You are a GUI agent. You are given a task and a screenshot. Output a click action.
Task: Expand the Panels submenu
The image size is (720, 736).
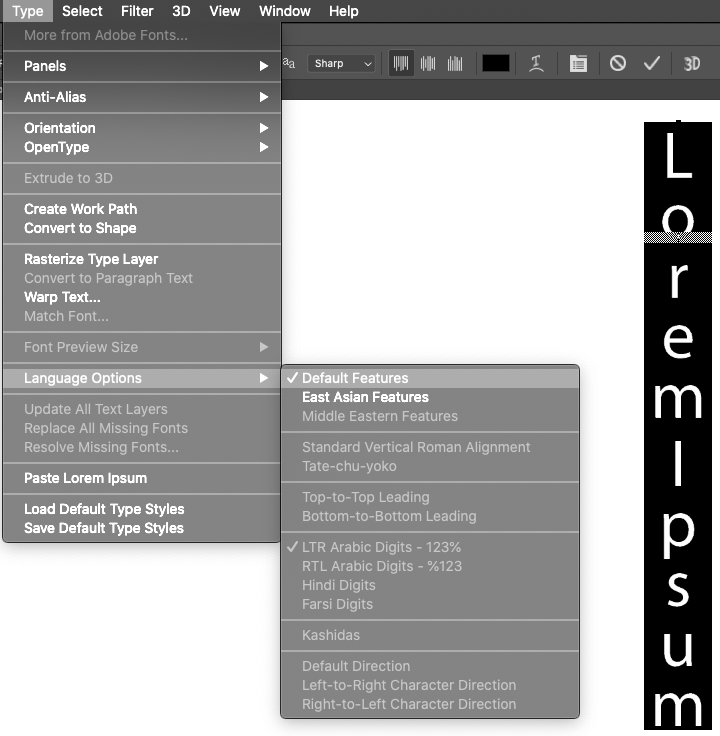tap(142, 66)
